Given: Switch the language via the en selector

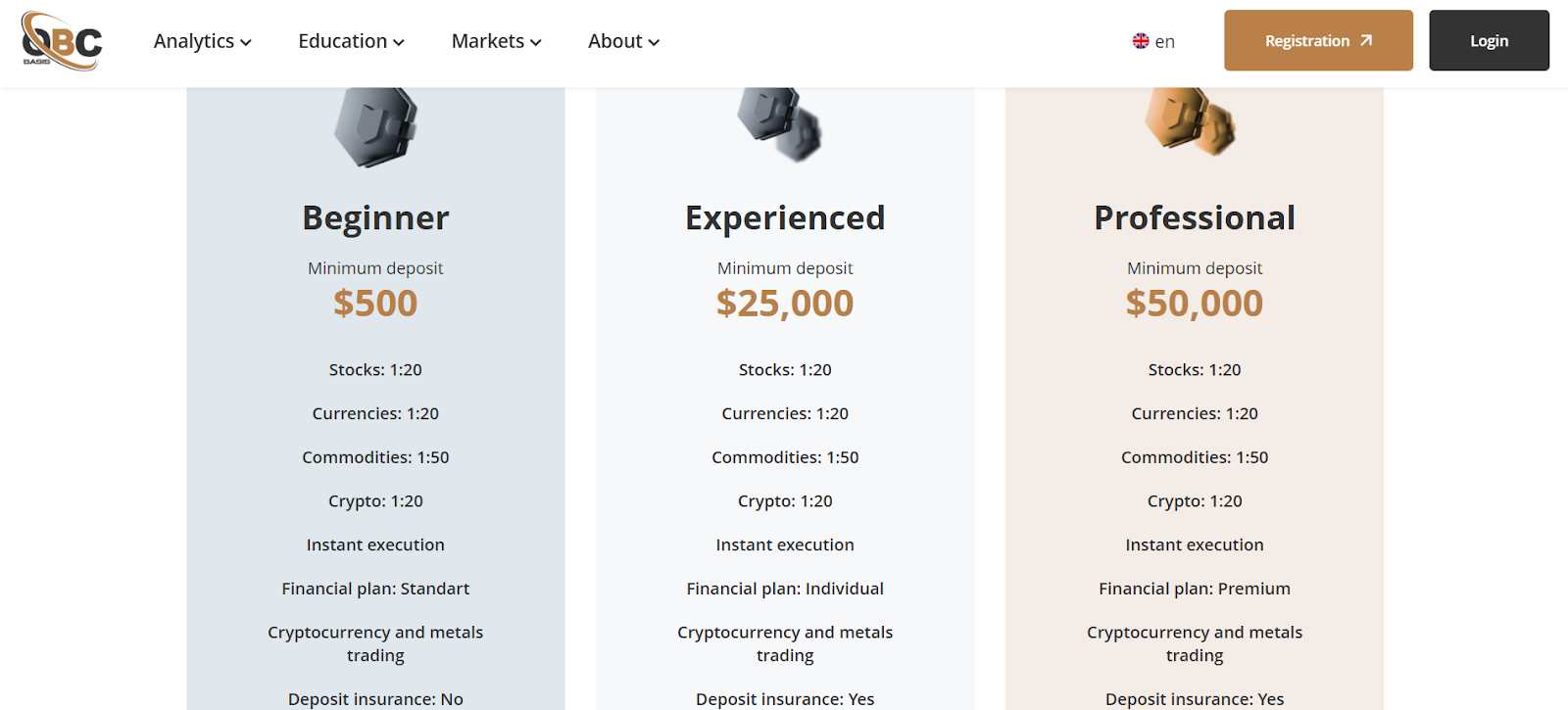Looking at the screenshot, I should [x=1164, y=41].
